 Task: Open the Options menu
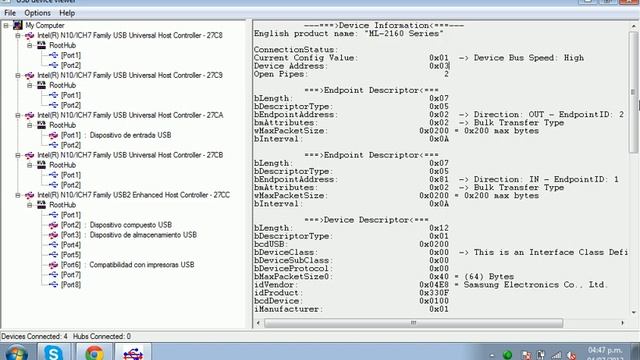pyautogui.click(x=37, y=13)
